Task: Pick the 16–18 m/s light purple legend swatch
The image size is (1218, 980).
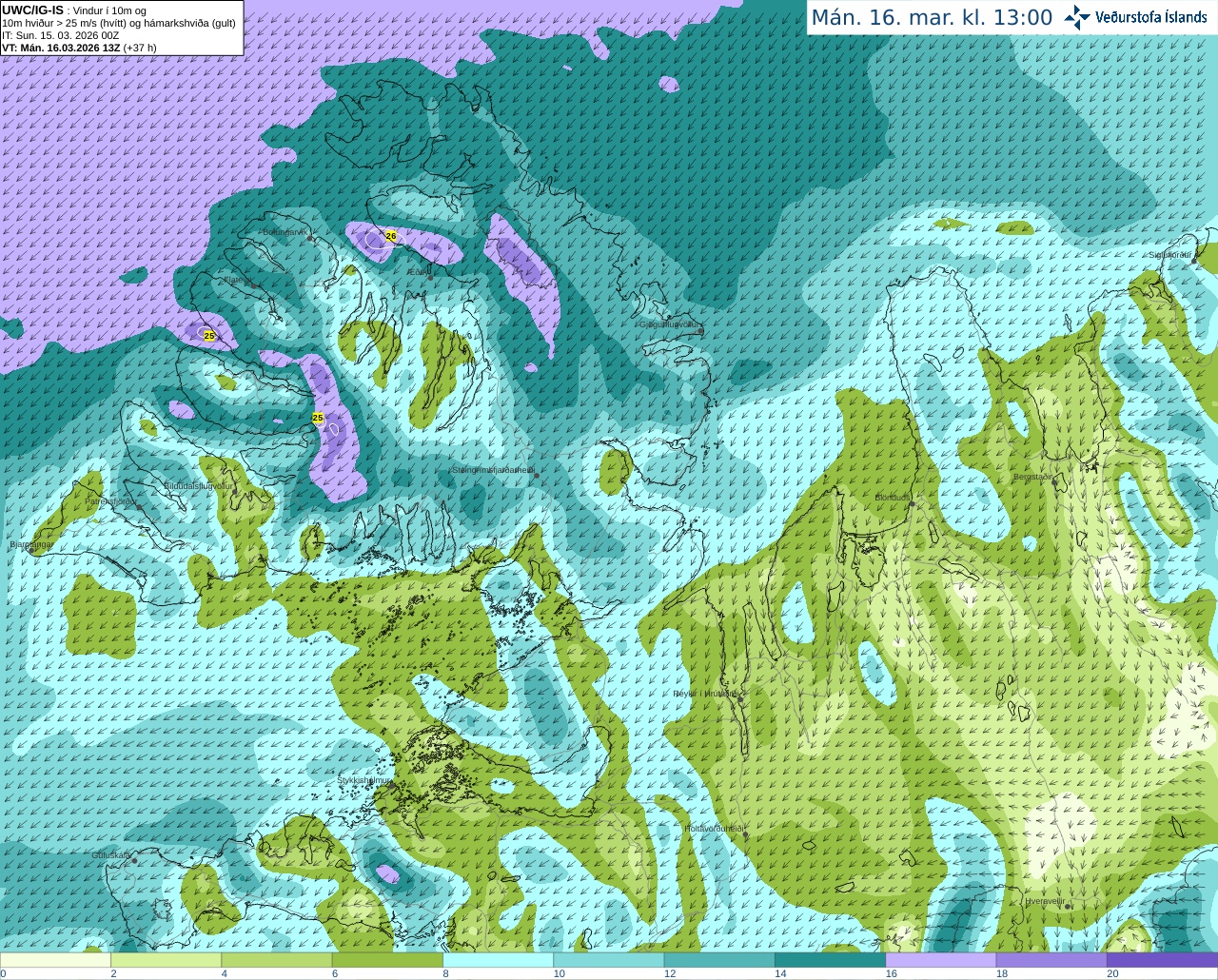Action: click(940, 960)
